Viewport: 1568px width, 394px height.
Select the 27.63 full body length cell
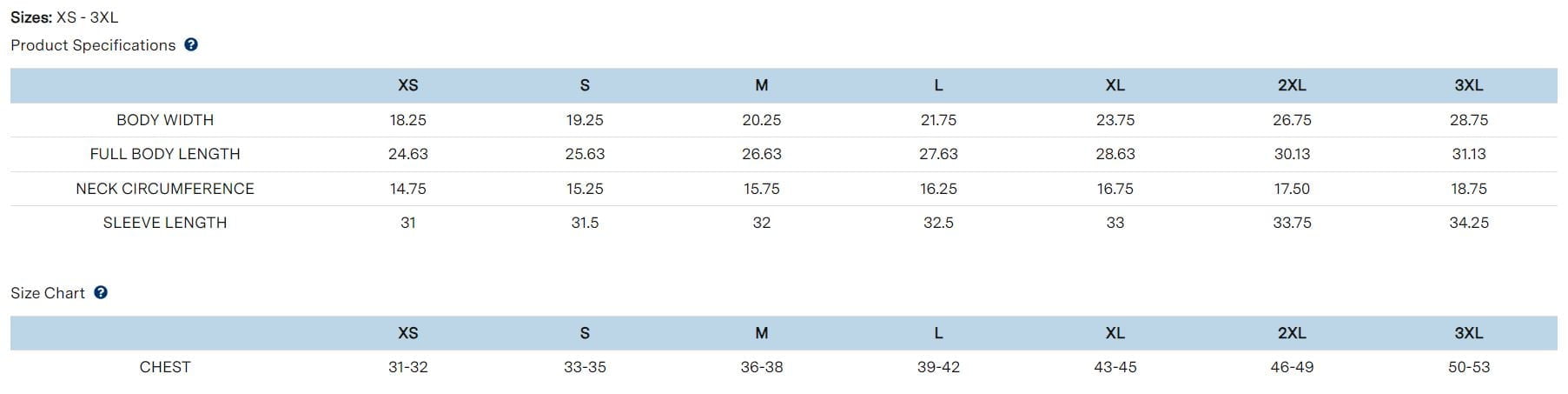pos(938,154)
